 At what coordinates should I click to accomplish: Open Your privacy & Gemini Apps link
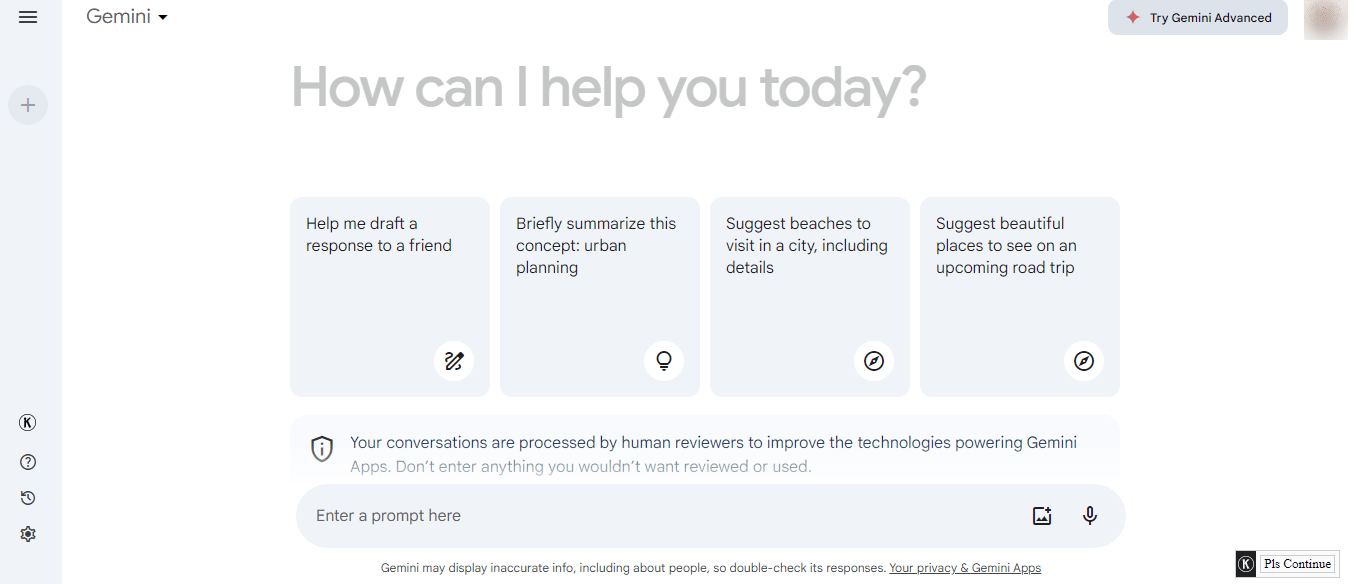[x=965, y=568]
